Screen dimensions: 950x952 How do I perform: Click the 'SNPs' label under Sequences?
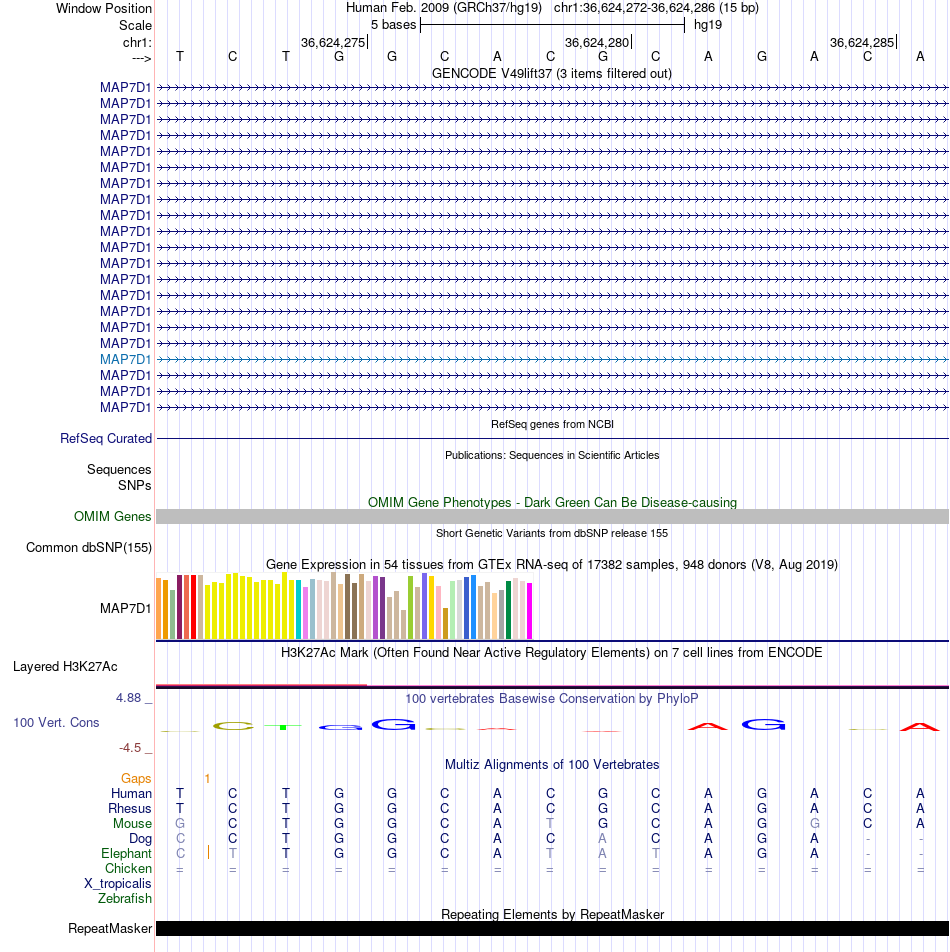(x=135, y=485)
